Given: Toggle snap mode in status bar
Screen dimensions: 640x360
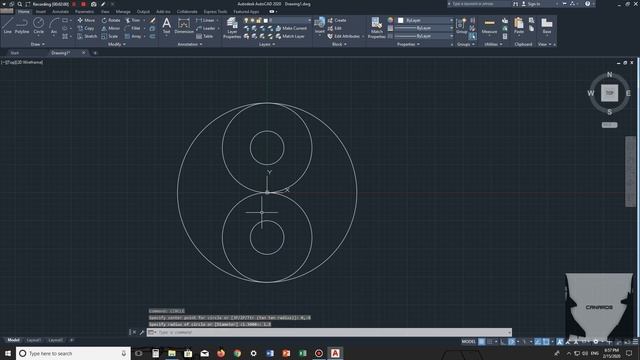Looking at the screenshot, I should pos(490,342).
